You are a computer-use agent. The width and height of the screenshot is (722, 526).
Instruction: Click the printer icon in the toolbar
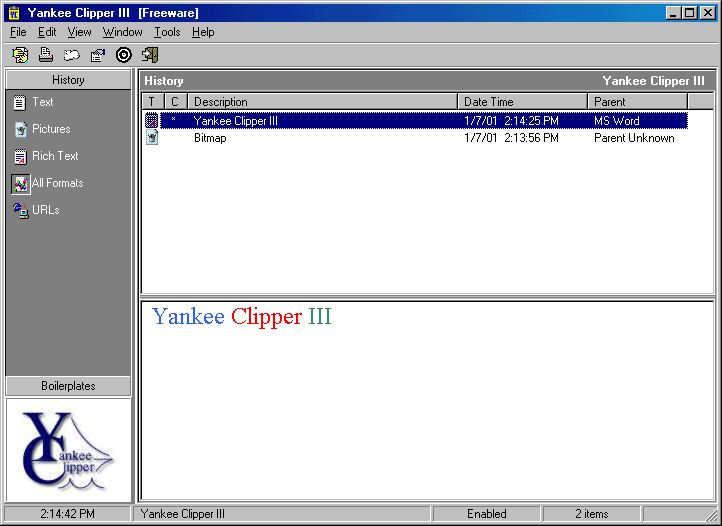pos(46,54)
